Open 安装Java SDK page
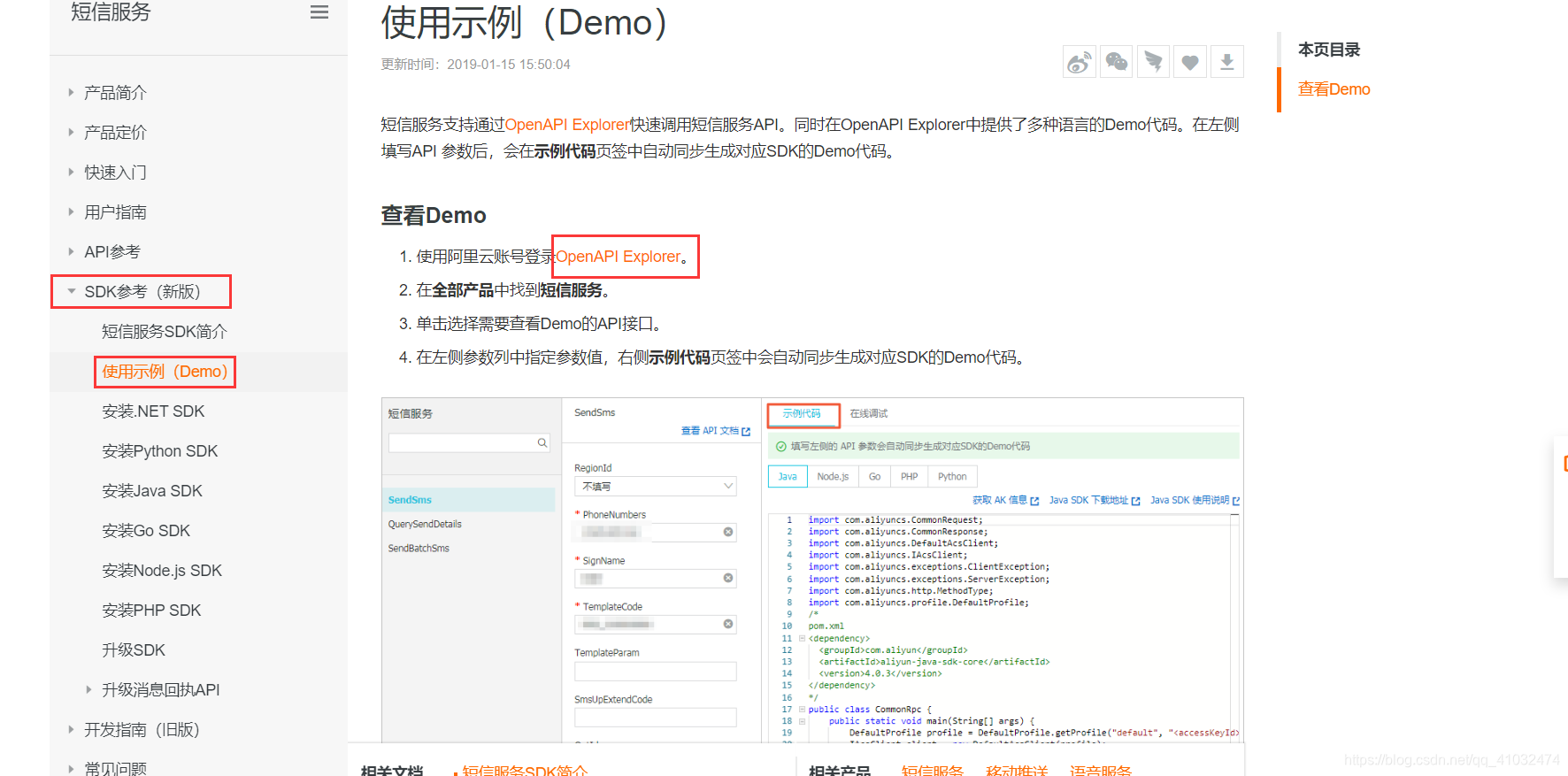The height and width of the screenshot is (776, 1568). (x=152, y=490)
